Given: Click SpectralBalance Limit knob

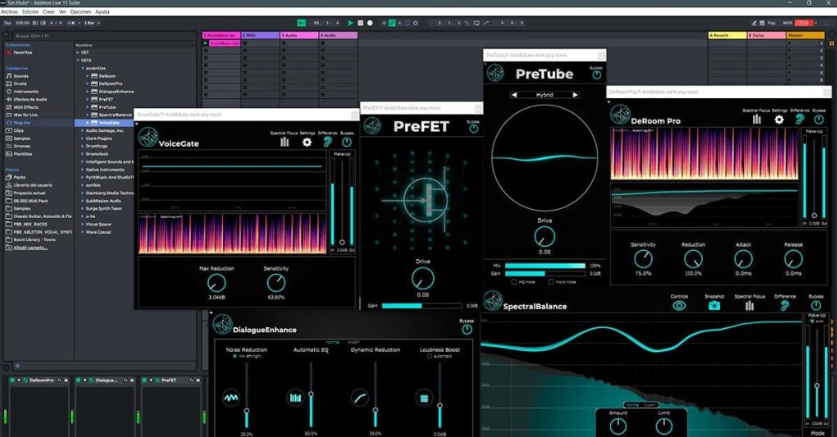Looking at the screenshot, I should point(664,426).
